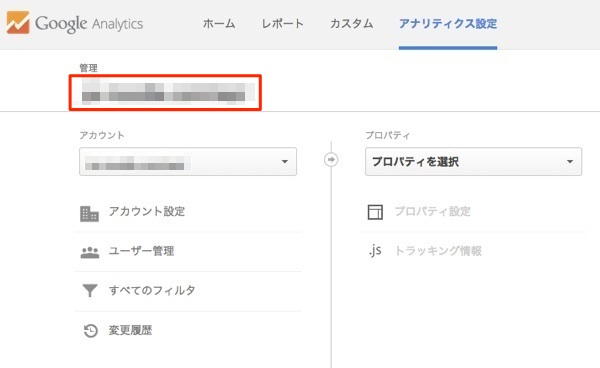Viewport: 600px width, 368px height.
Task: Switch to the レポート tab
Action: coord(282,24)
